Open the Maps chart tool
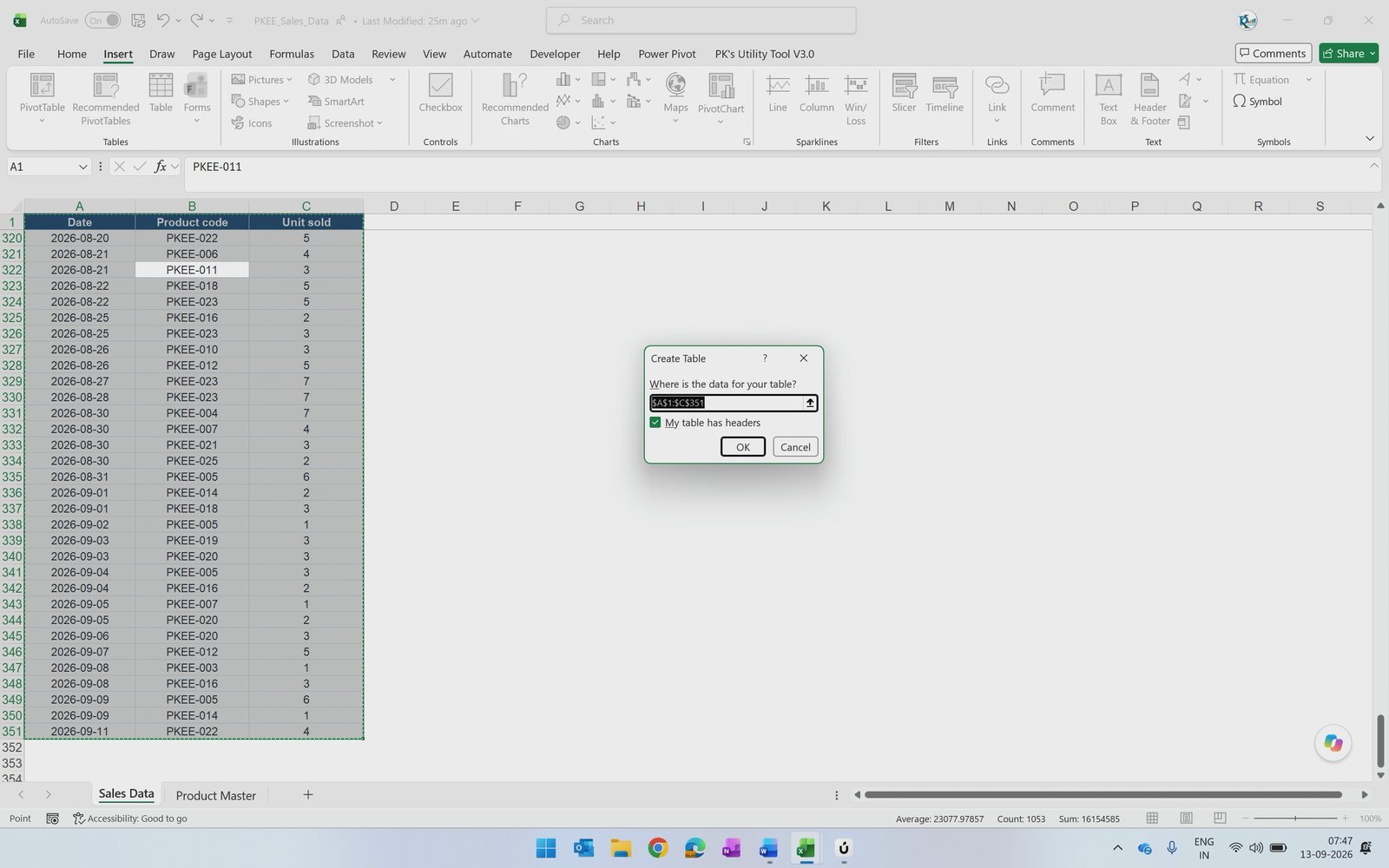 675,97
